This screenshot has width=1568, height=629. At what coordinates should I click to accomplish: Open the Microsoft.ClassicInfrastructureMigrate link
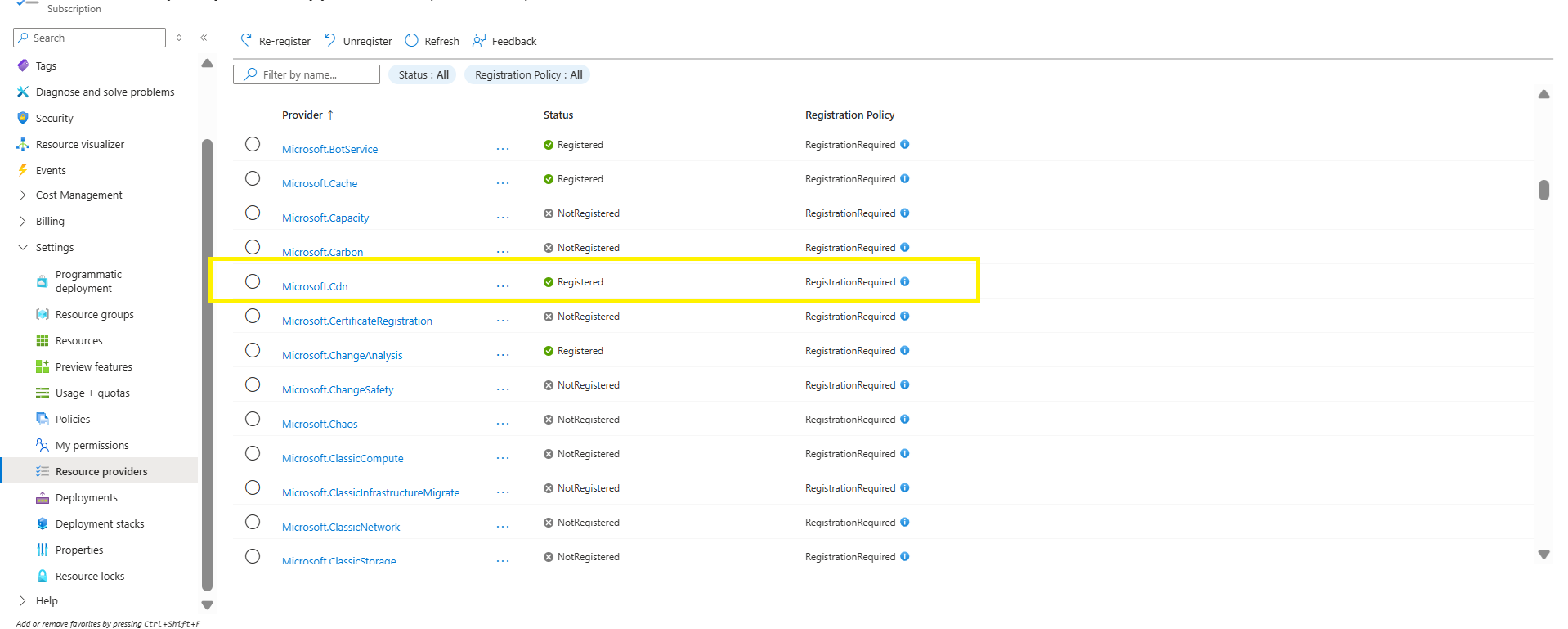(370, 492)
